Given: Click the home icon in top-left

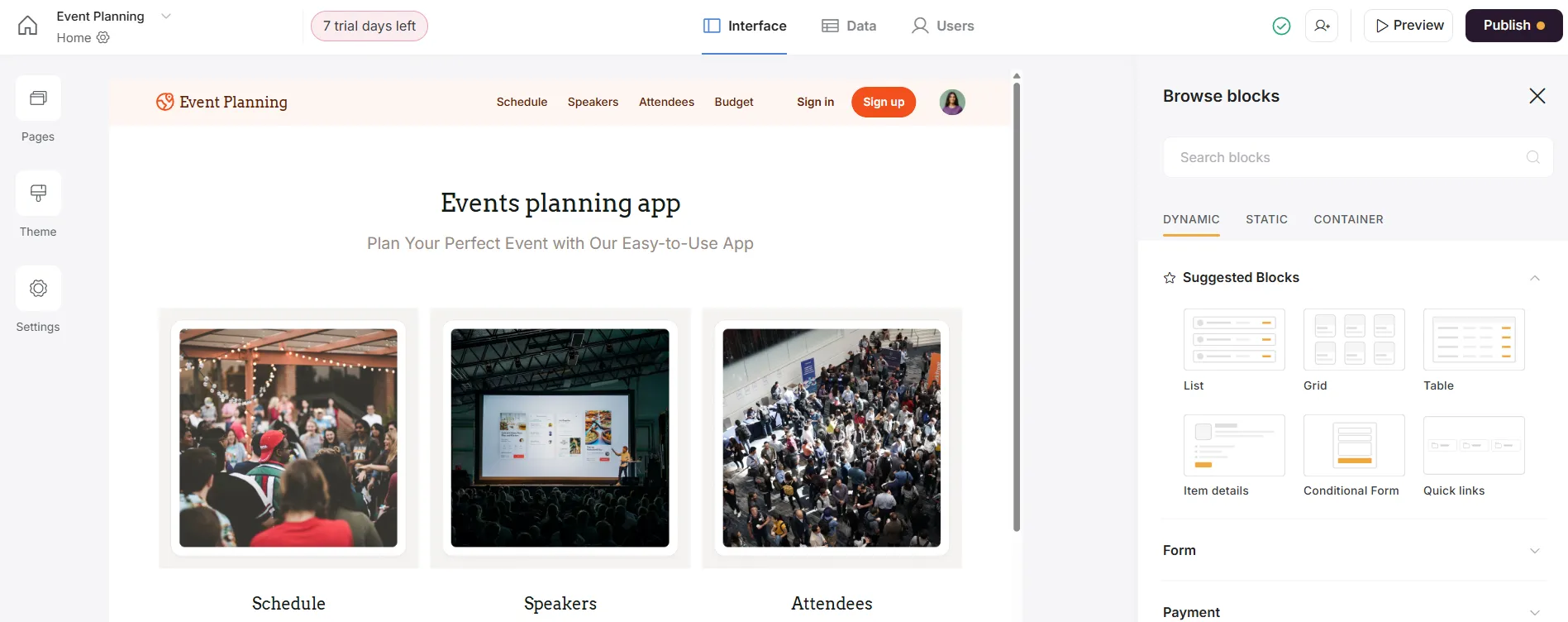Looking at the screenshot, I should 27,26.
